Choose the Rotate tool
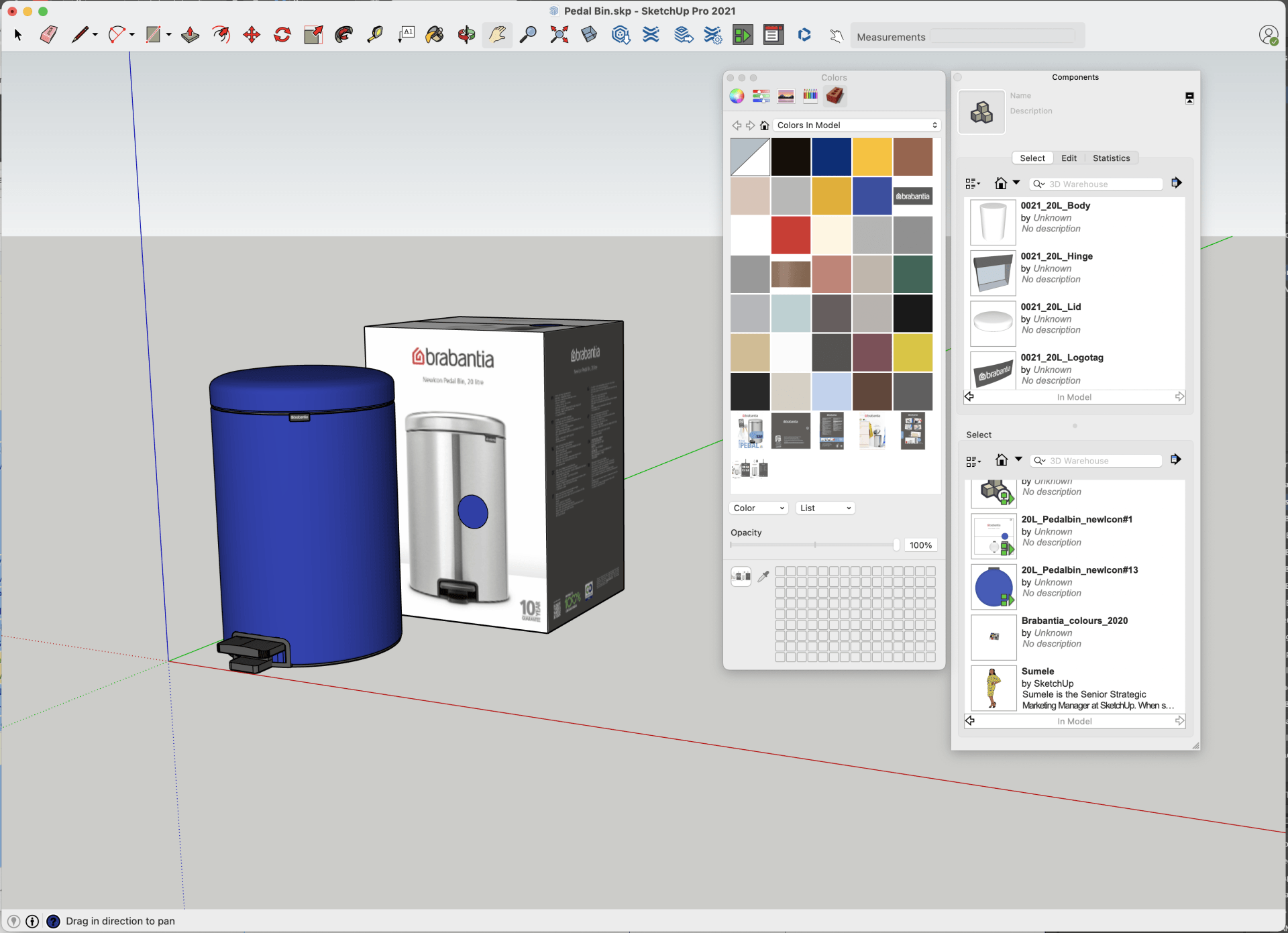The image size is (1288, 933). pyautogui.click(x=282, y=34)
